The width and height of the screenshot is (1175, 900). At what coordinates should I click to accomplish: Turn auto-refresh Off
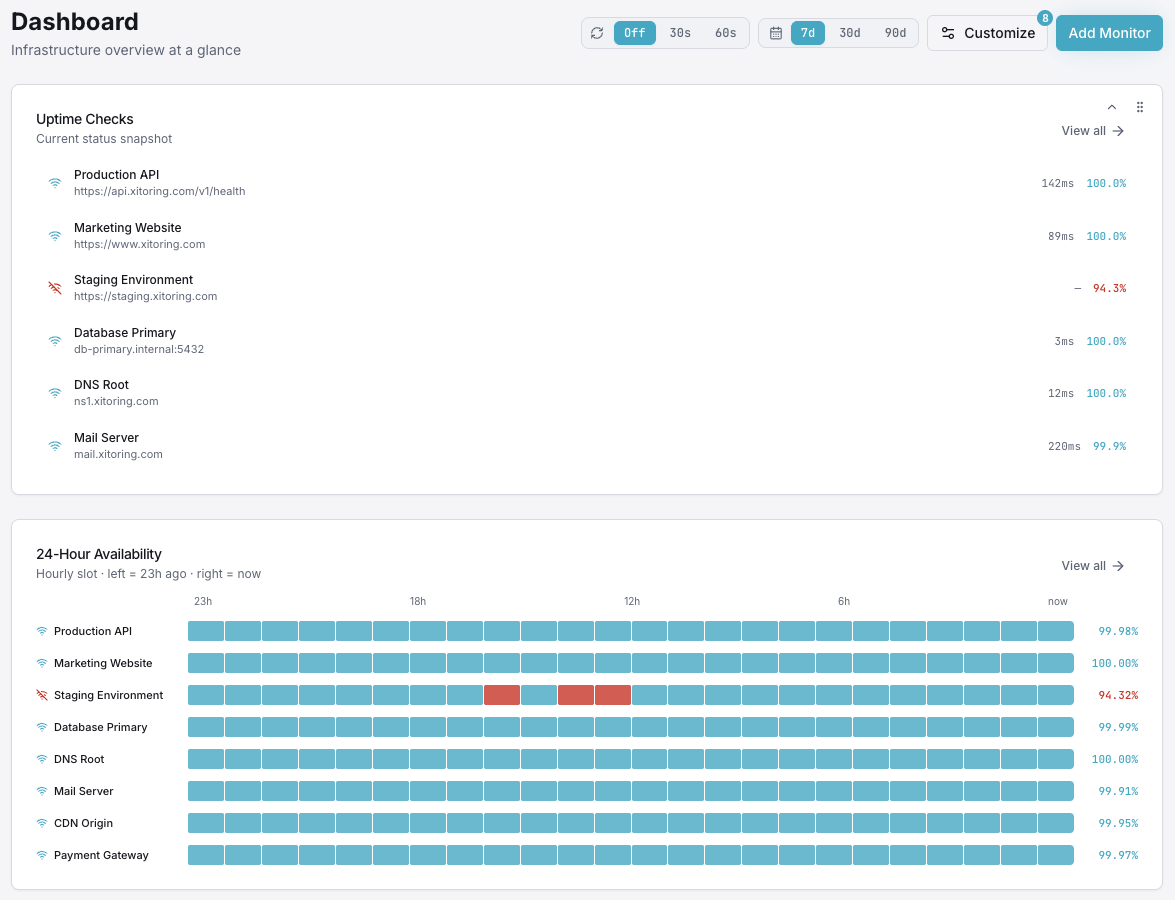point(634,32)
